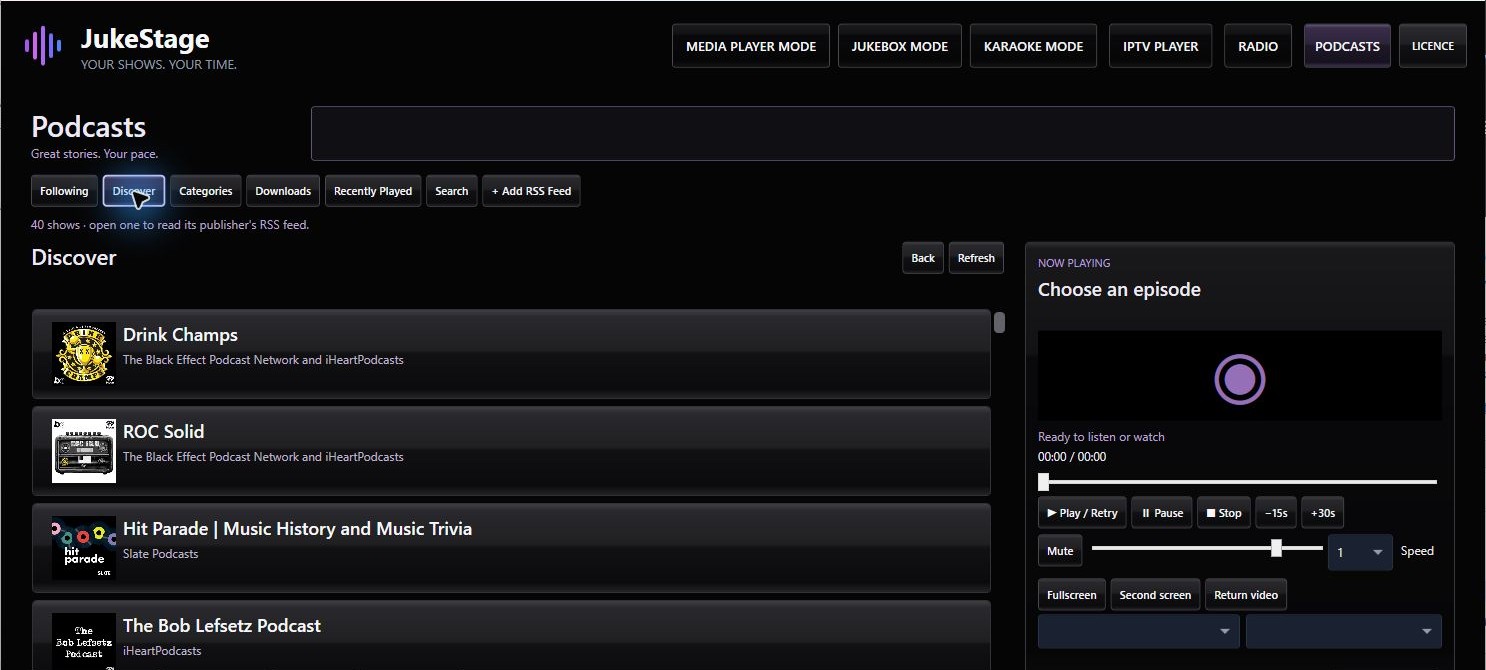Open The Bob Lefsetz Podcast artwork
1486x670 pixels.
pos(84,641)
